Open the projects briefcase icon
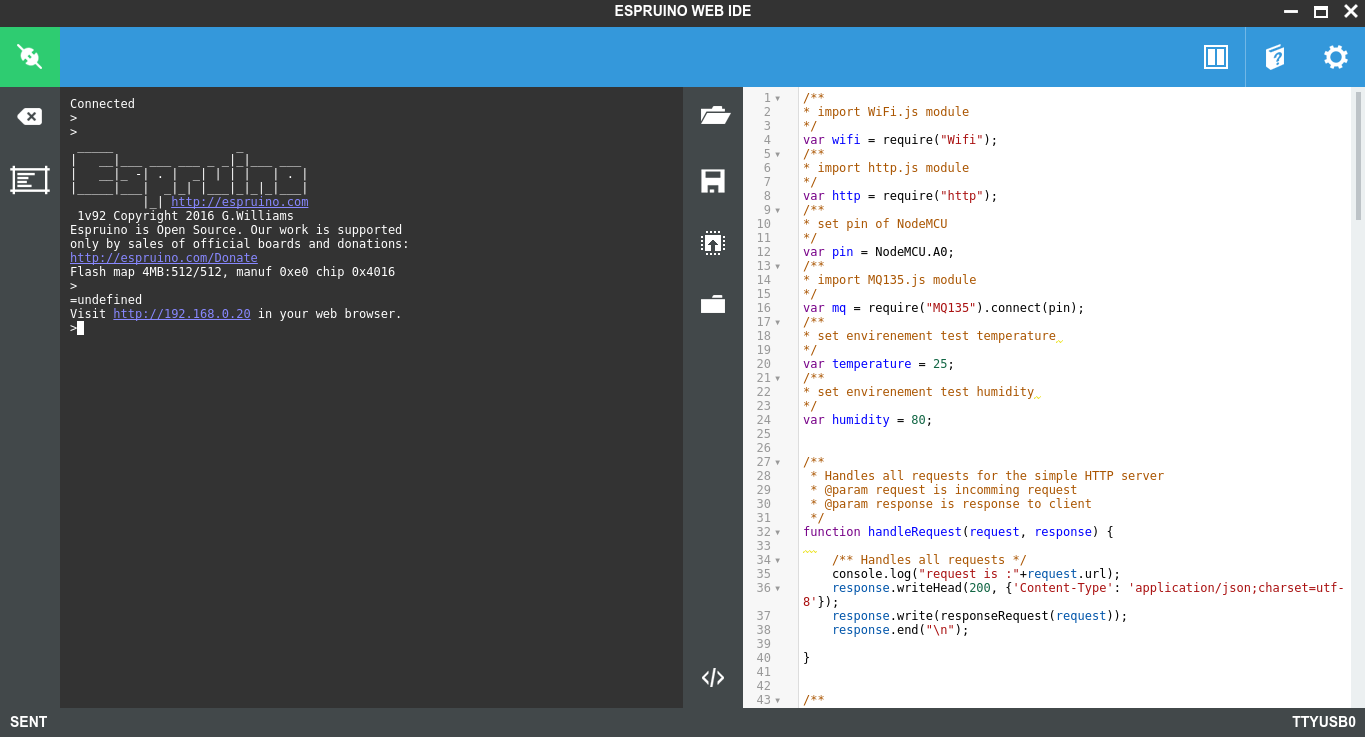The width and height of the screenshot is (1365, 737). [713, 303]
